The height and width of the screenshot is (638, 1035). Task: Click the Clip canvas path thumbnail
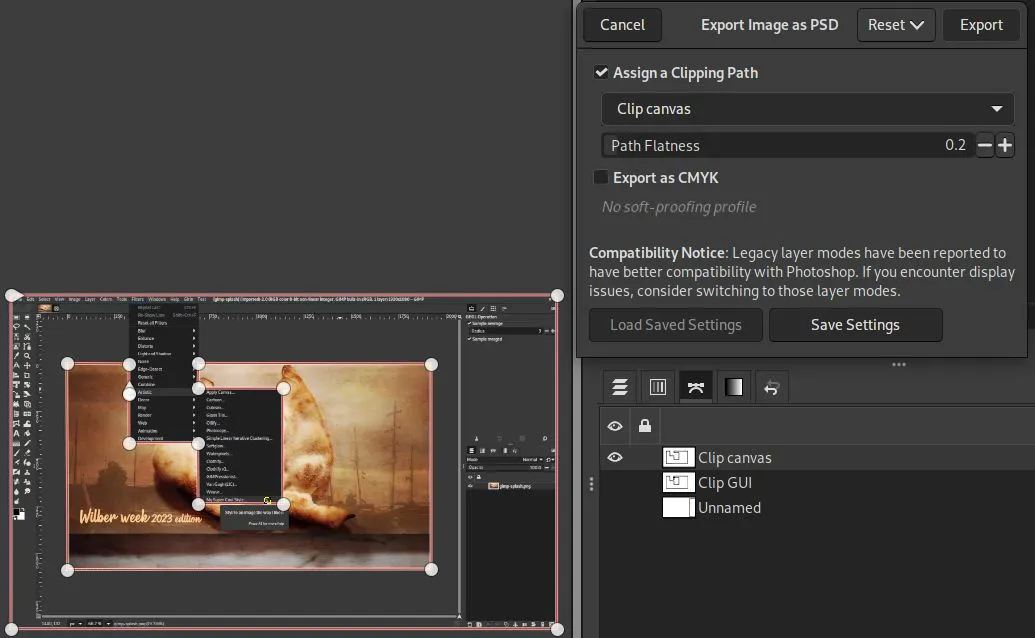(678, 457)
